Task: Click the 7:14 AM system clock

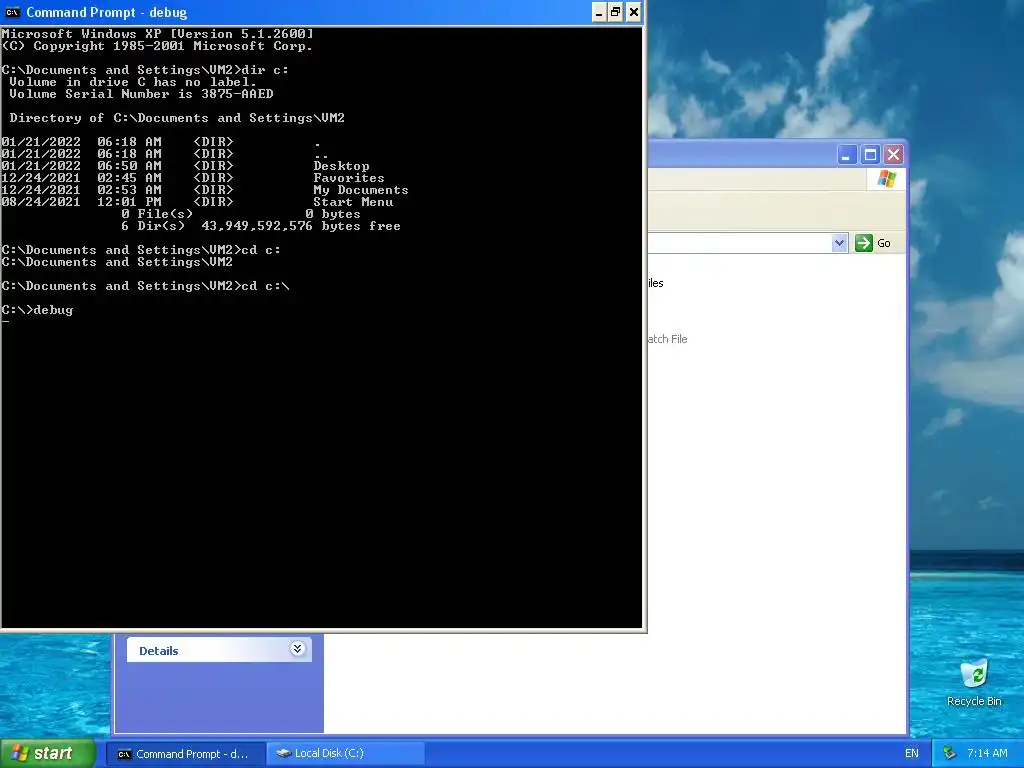Action: tap(987, 754)
